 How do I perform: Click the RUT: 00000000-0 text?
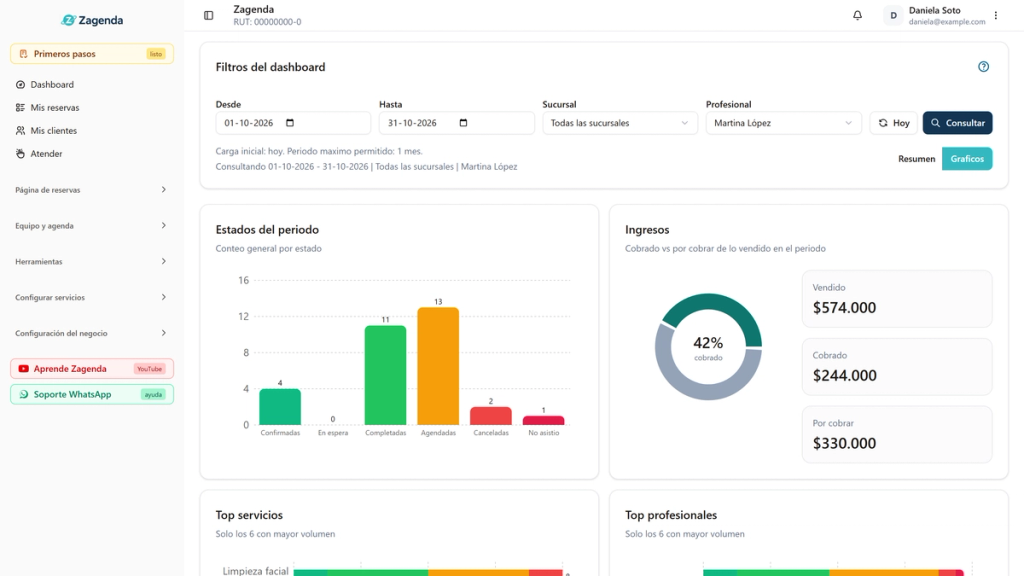click(x=267, y=22)
